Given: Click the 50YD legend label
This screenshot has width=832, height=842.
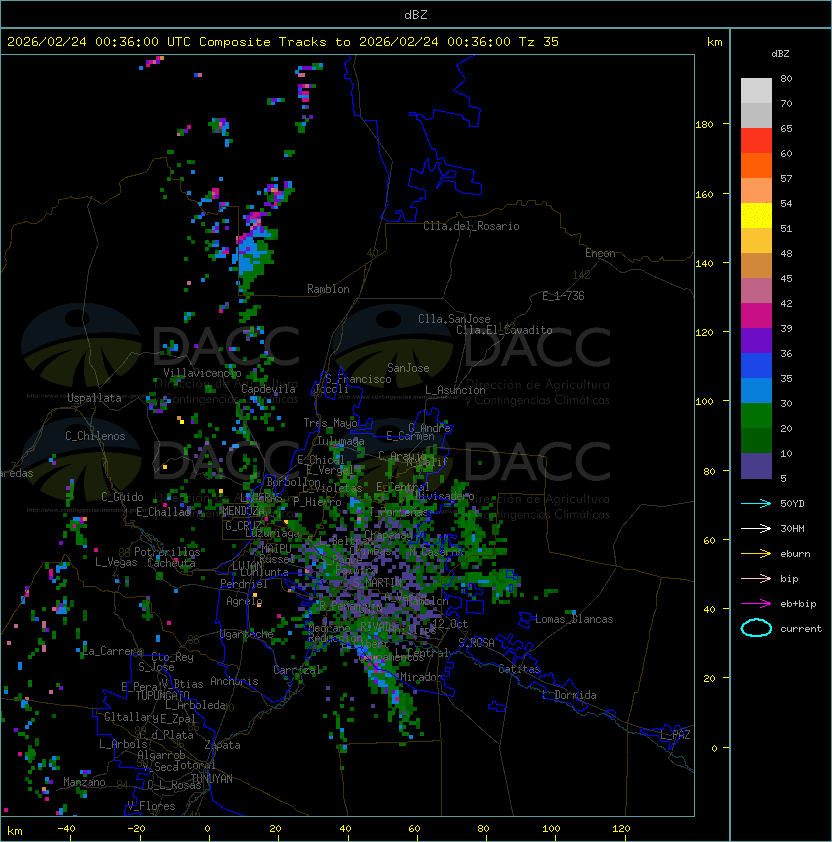Looking at the screenshot, I should coord(792,504).
